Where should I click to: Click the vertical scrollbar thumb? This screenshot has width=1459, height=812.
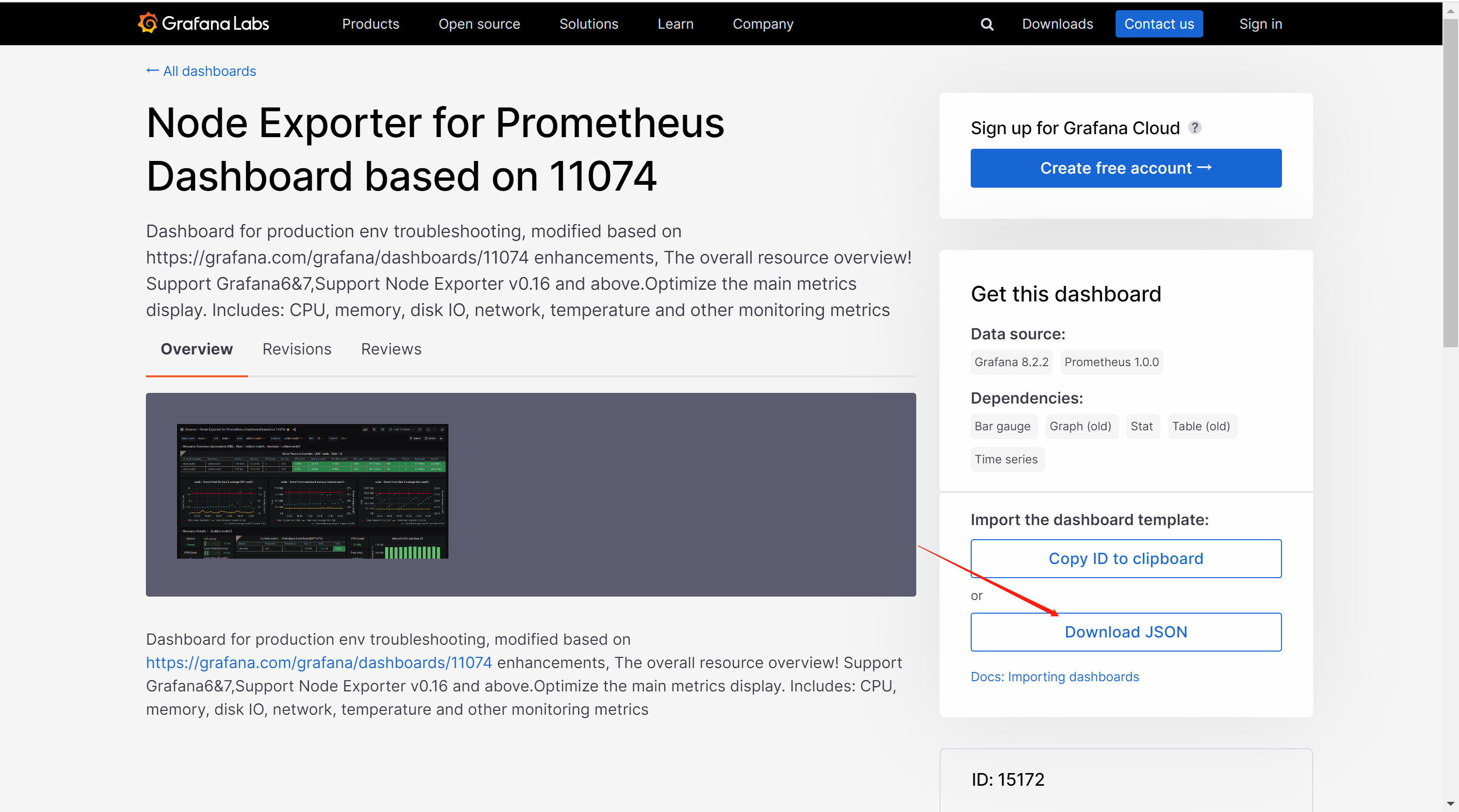(x=1451, y=182)
